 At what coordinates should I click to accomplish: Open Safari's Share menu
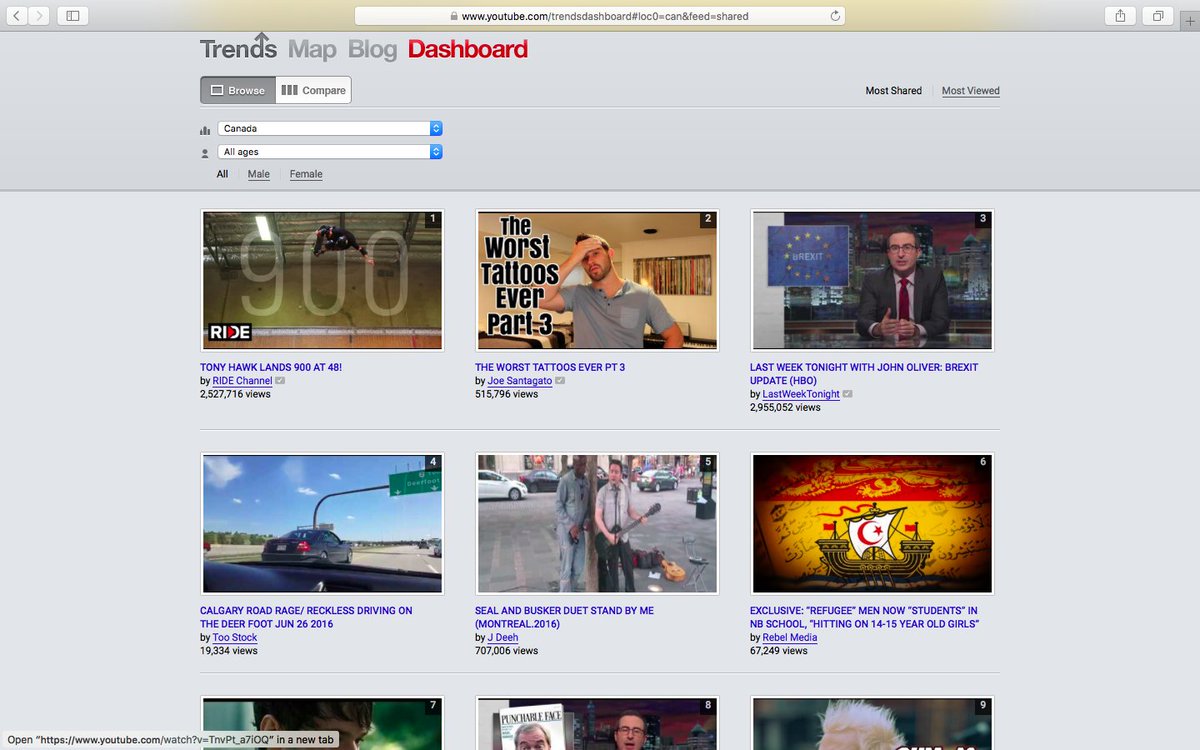pos(1120,15)
